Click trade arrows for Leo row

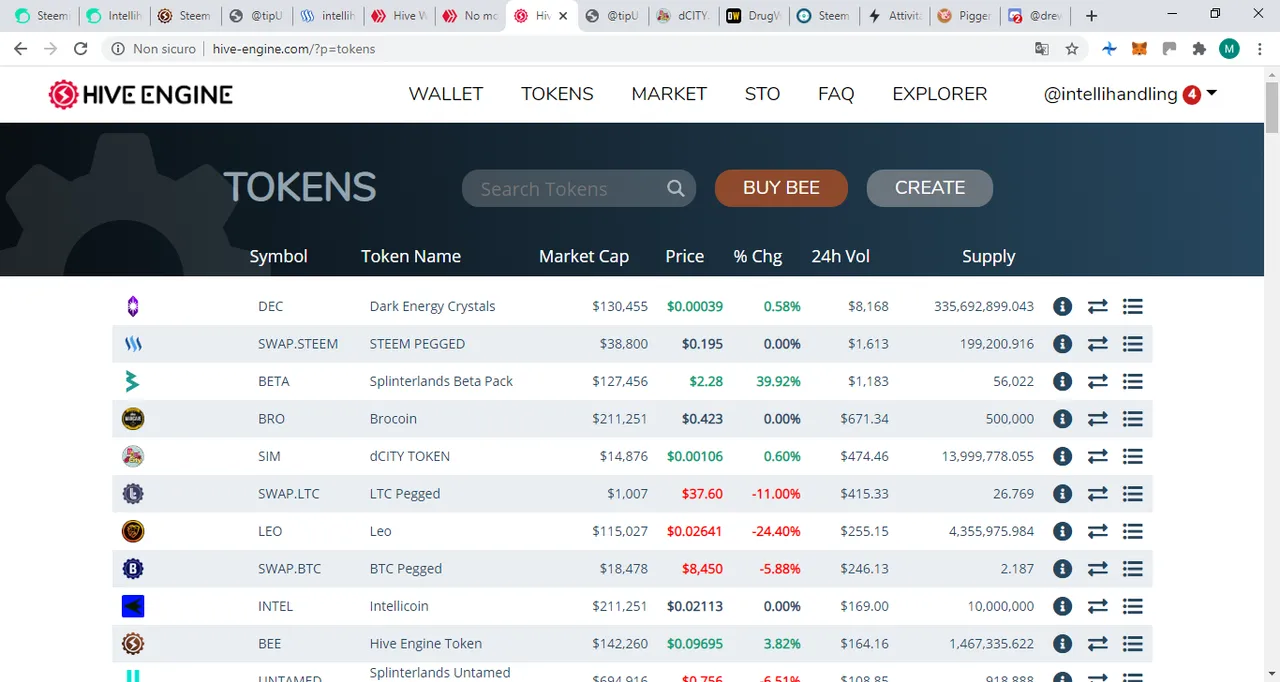[x=1098, y=531]
